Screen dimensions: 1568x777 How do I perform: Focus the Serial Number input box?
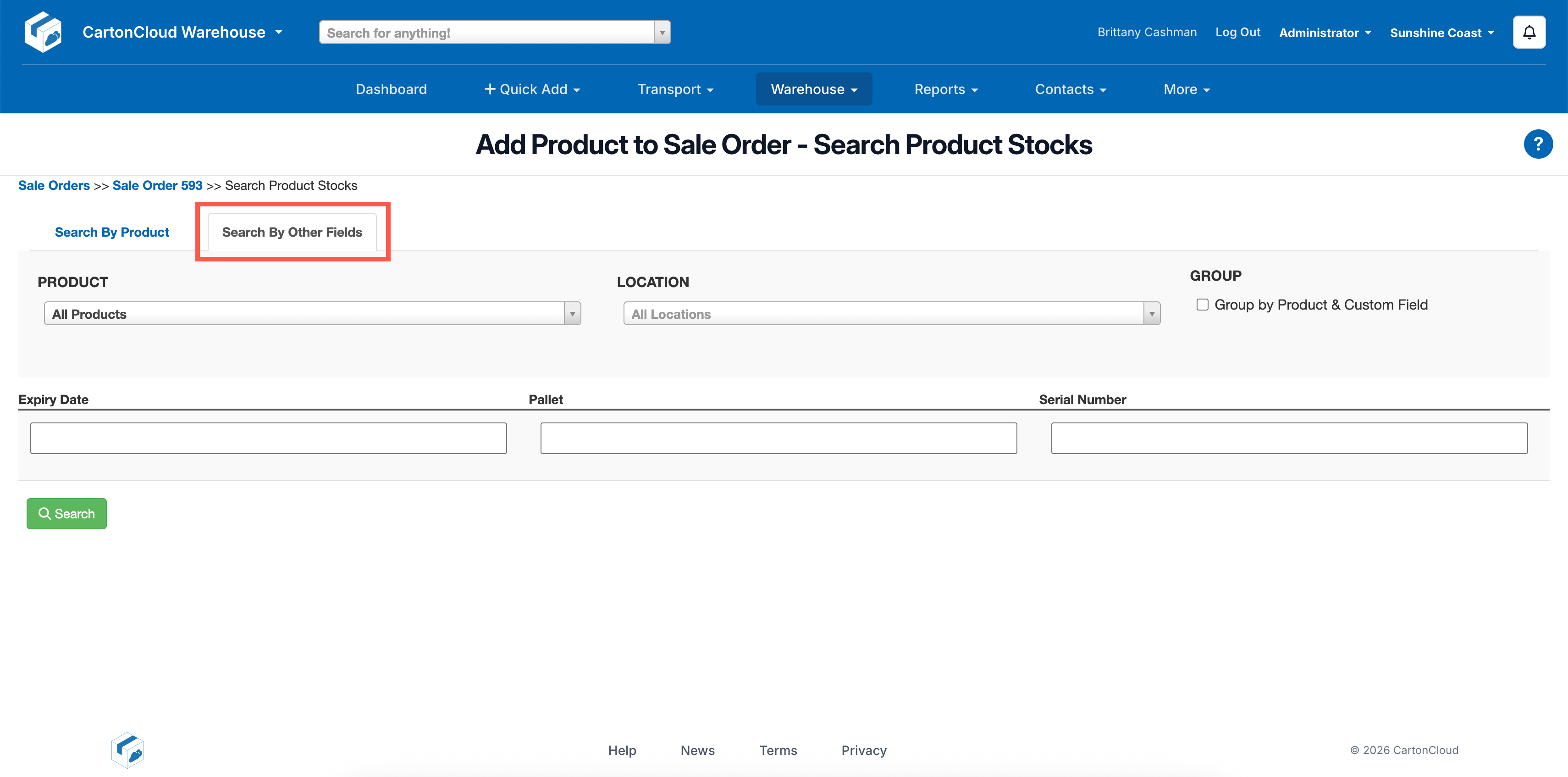(x=1289, y=438)
